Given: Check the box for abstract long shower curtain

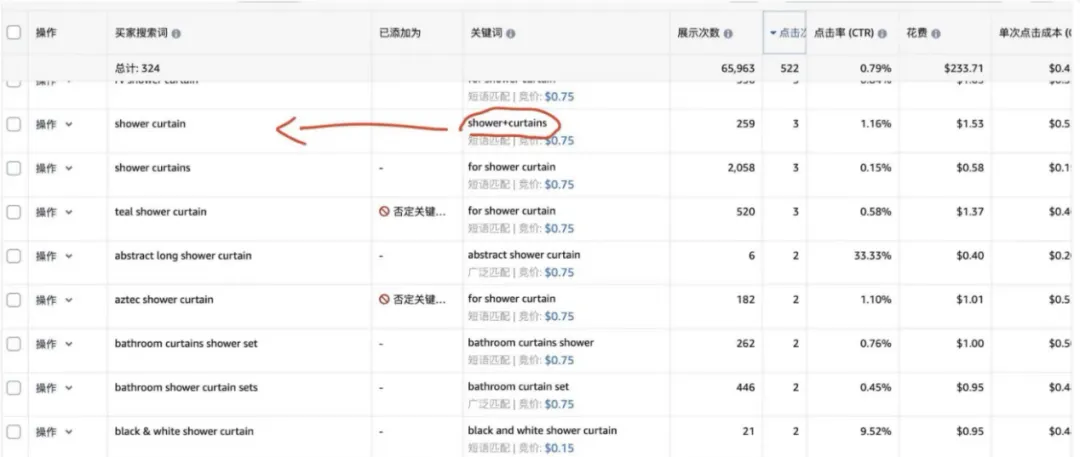Looking at the screenshot, I should tap(14, 256).
